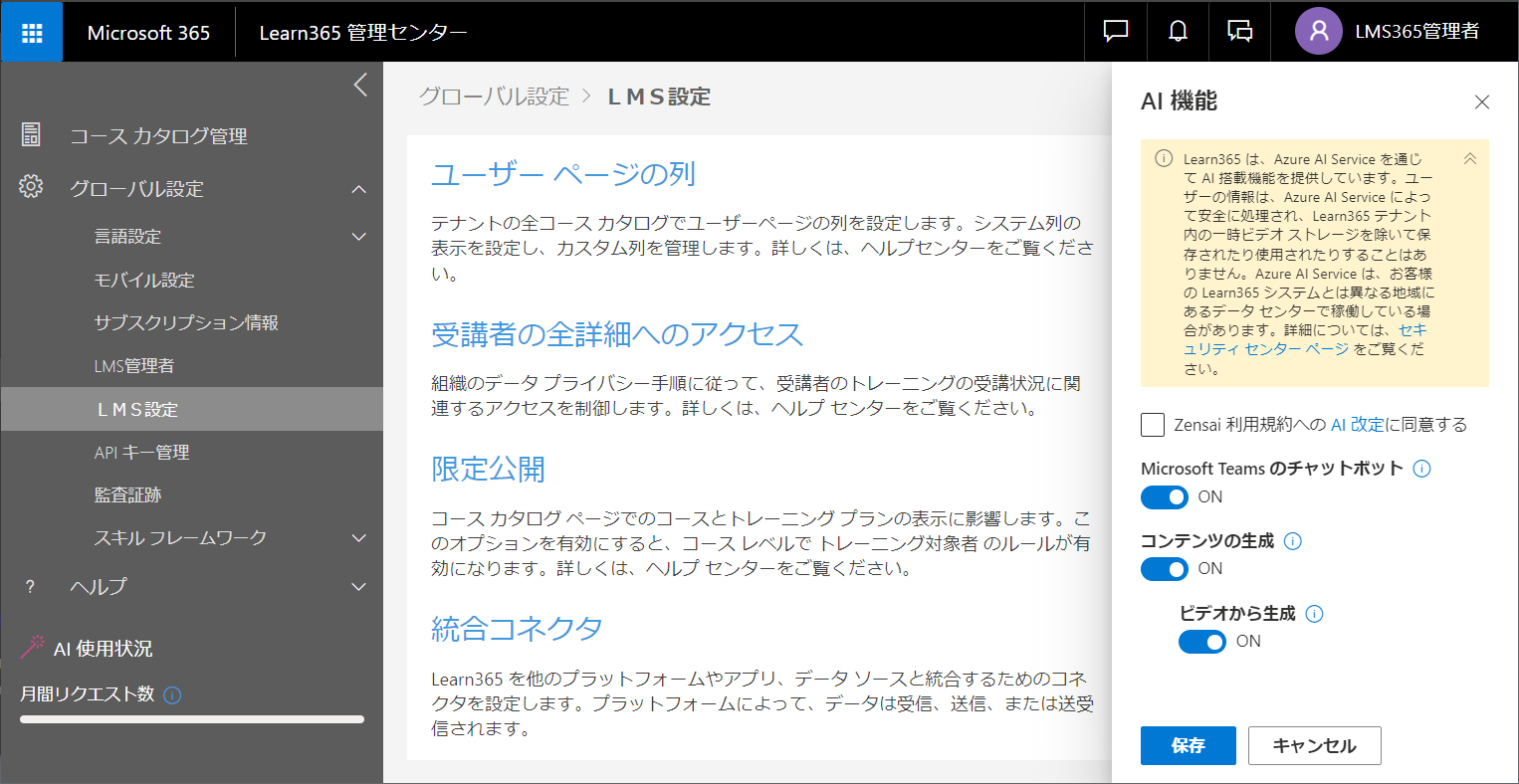Click the ヘルプ question mark icon
The image size is (1519, 784).
[30, 587]
